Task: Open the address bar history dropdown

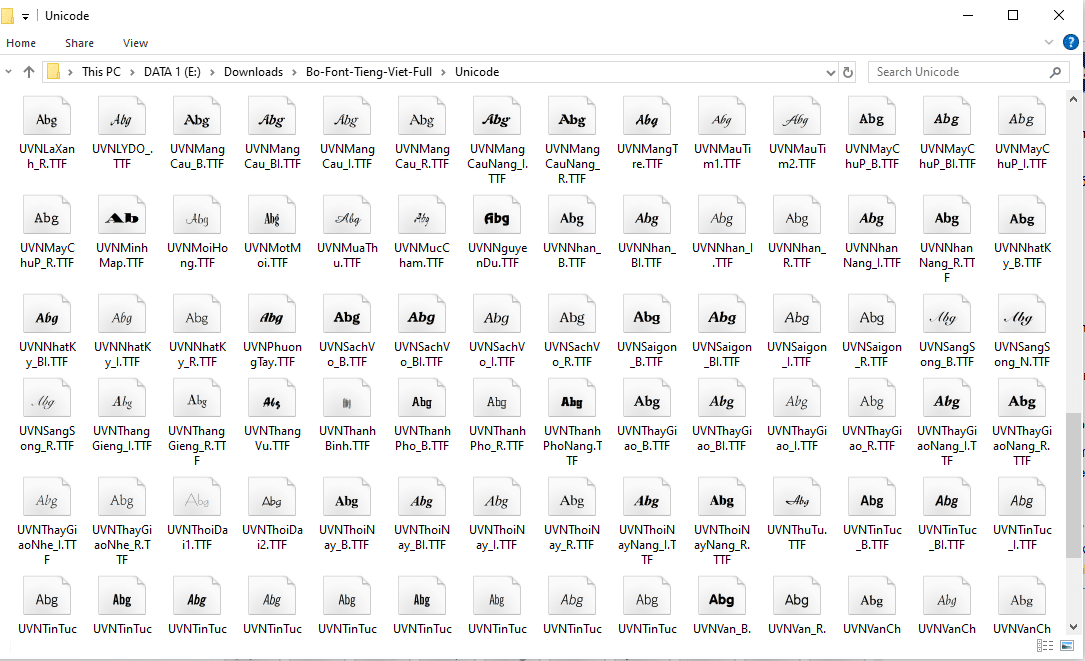Action: pyautogui.click(x=830, y=72)
